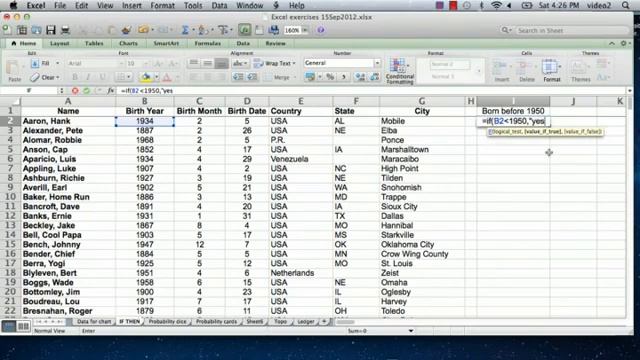Screen dimensions: 640x360
Task: Click the row 10 header
Action: click(10, 197)
